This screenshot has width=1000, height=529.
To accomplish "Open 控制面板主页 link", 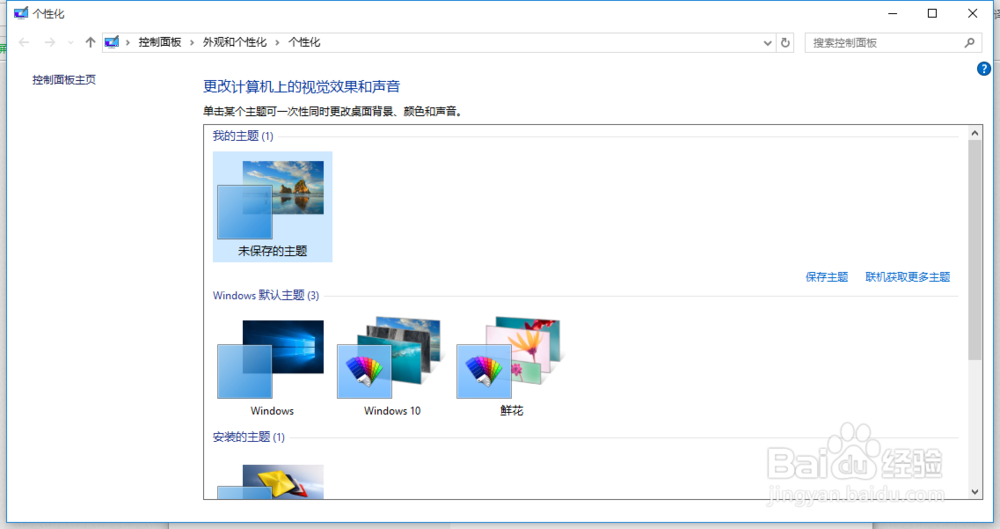I will pyautogui.click(x=64, y=80).
